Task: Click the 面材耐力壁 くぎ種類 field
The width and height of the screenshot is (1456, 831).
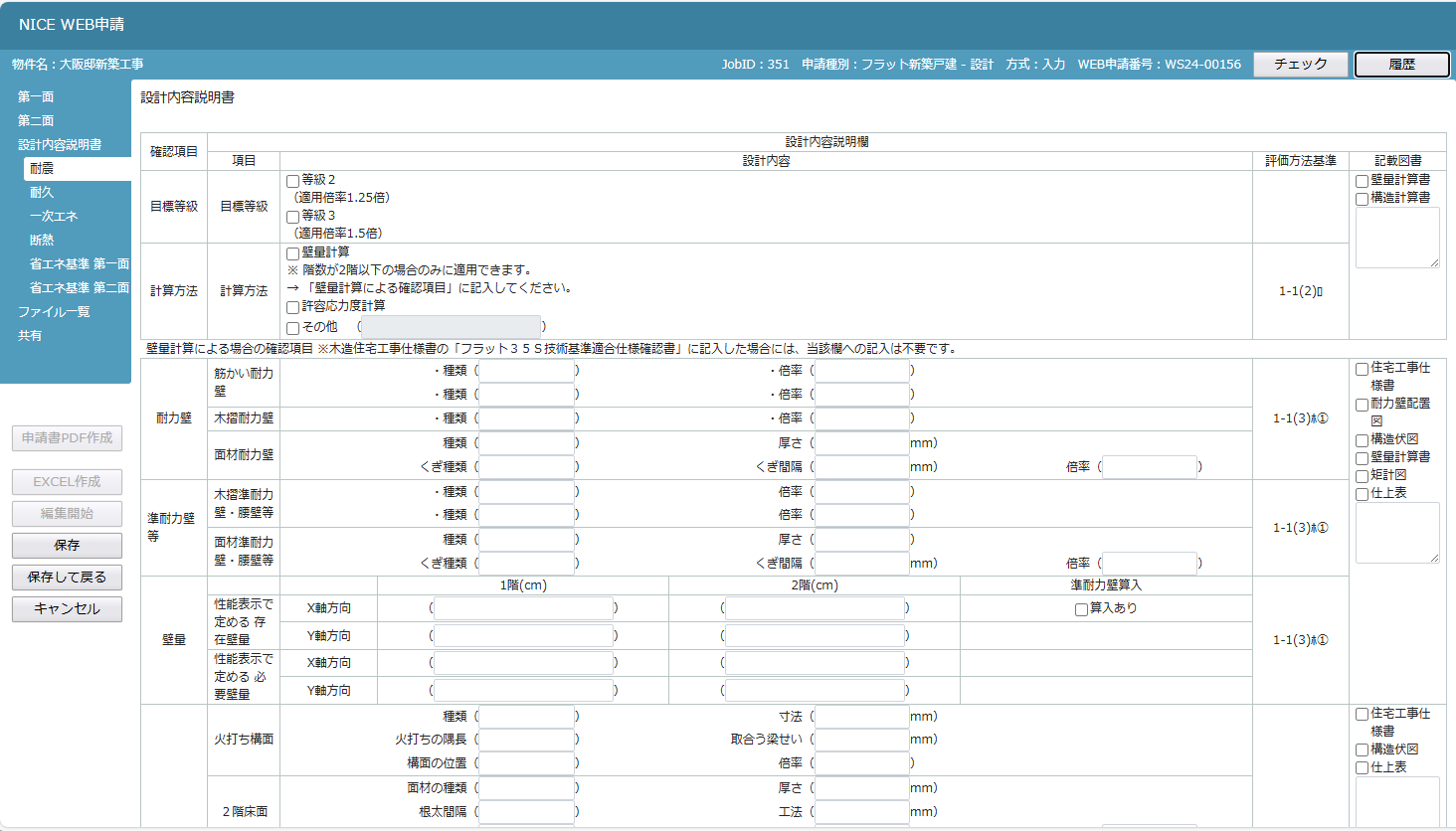Action: [x=527, y=467]
